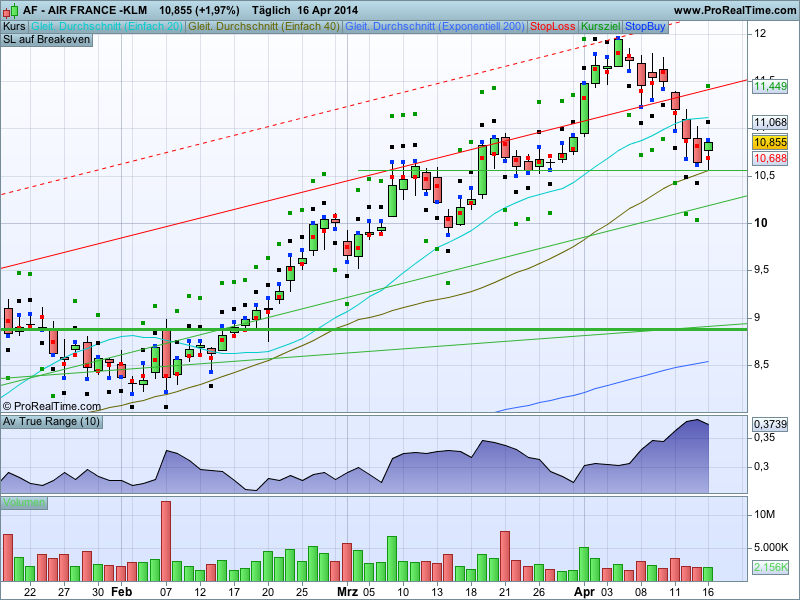Viewport: 800px width, 600px height.
Task: Click the SL auf Breakeven label
Action: pos(46,40)
